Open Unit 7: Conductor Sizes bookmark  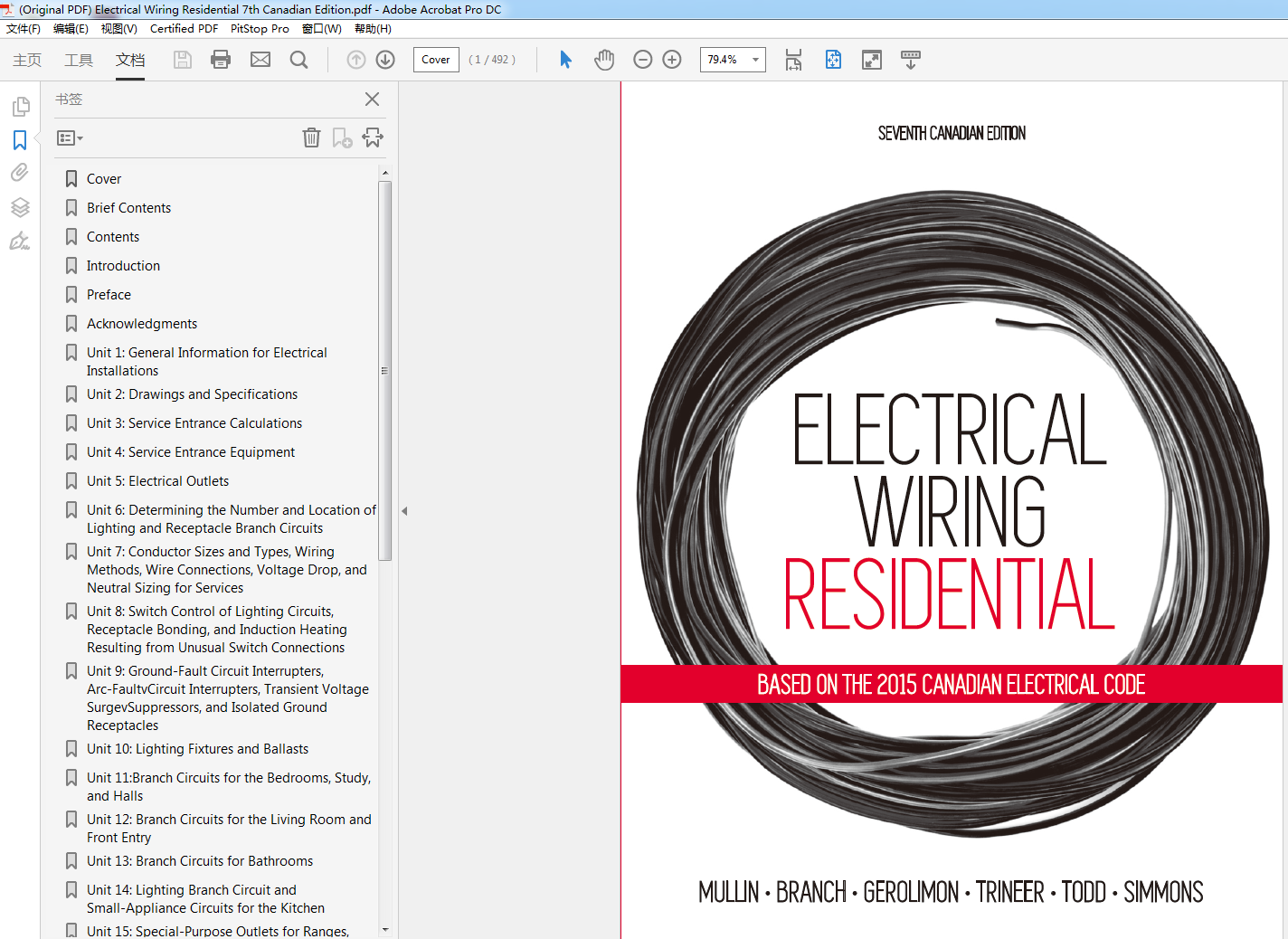pos(227,570)
